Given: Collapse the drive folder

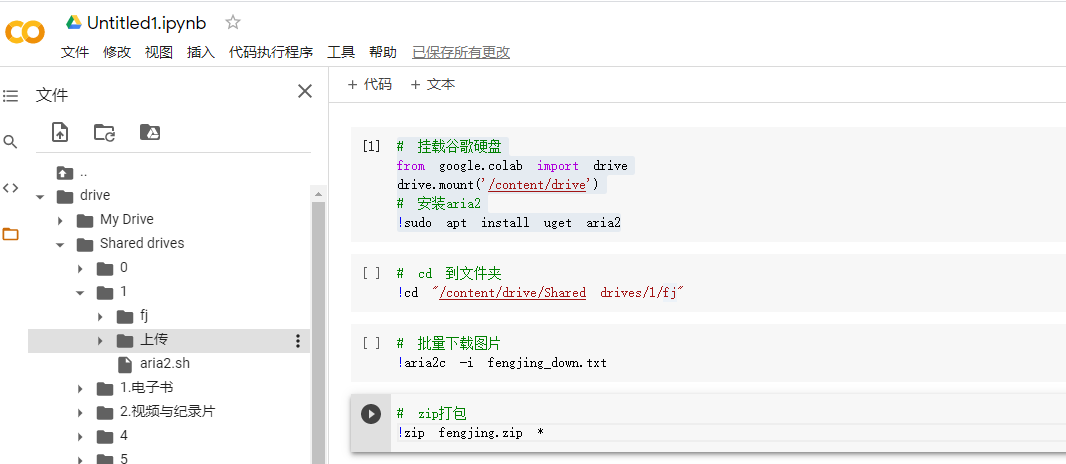Looking at the screenshot, I should (x=40, y=196).
